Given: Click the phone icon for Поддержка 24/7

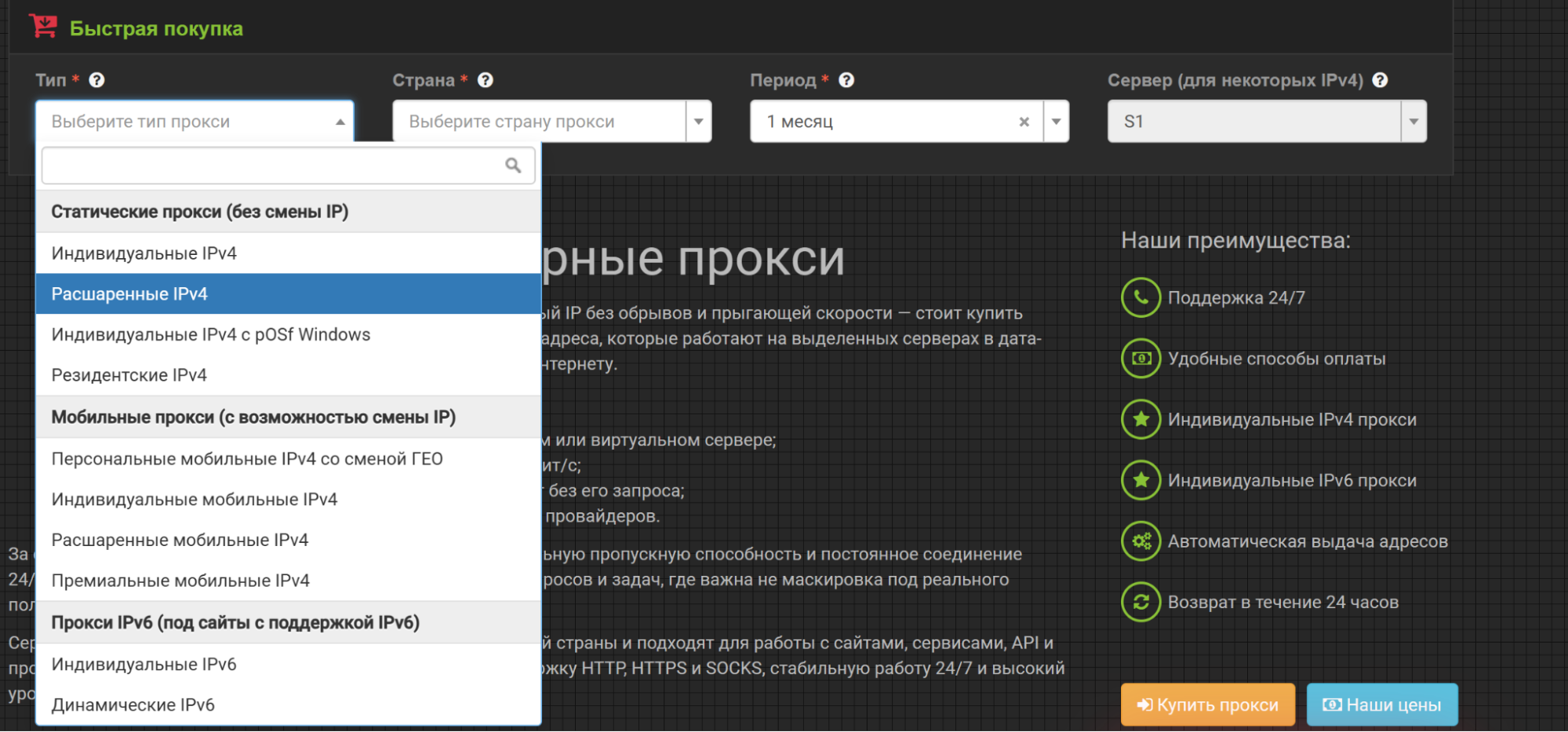Looking at the screenshot, I should coord(1141,298).
